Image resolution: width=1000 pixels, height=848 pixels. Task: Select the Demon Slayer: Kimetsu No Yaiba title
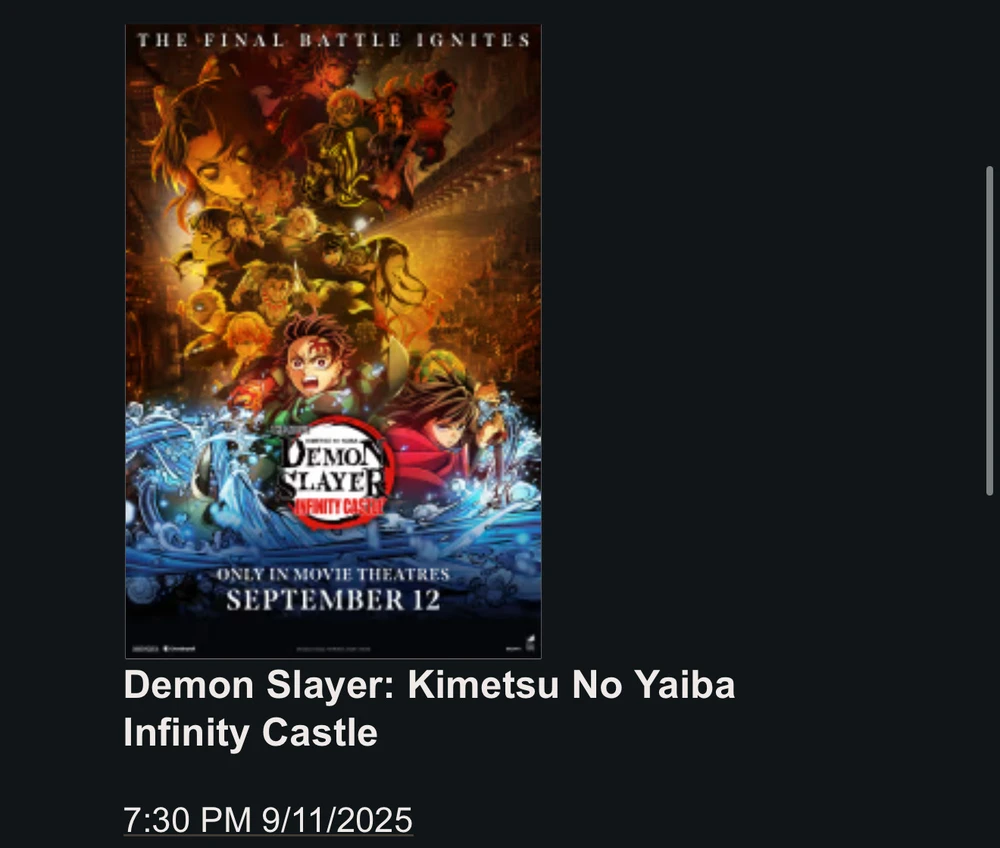[429, 685]
